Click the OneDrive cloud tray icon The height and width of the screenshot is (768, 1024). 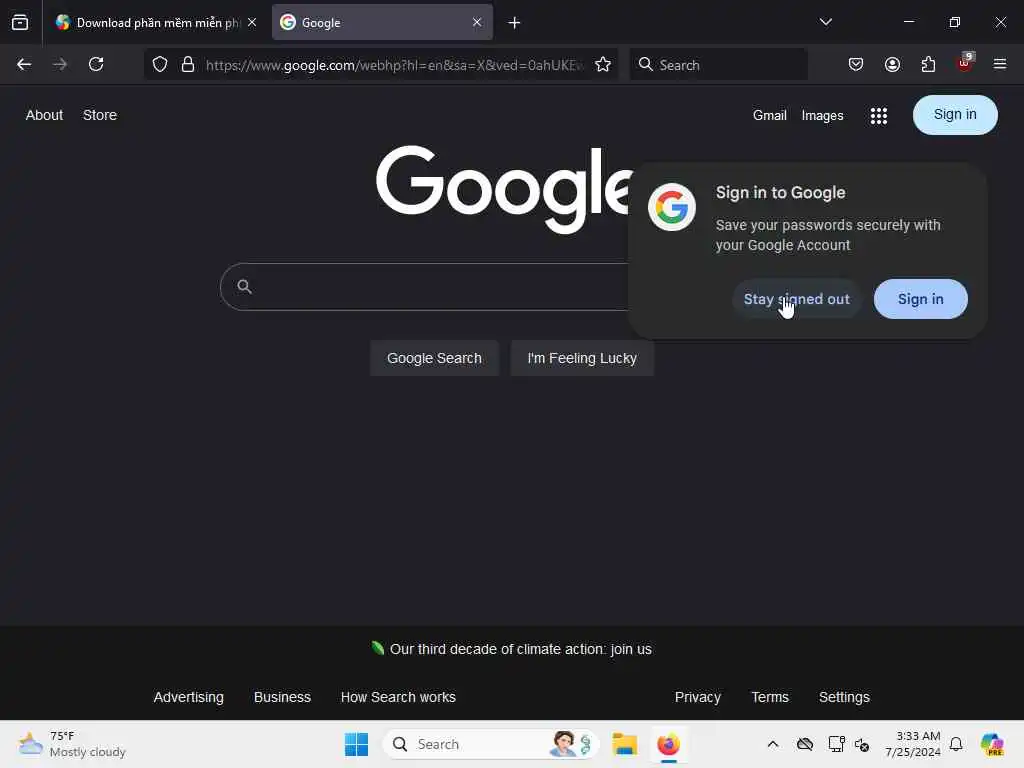pos(805,744)
